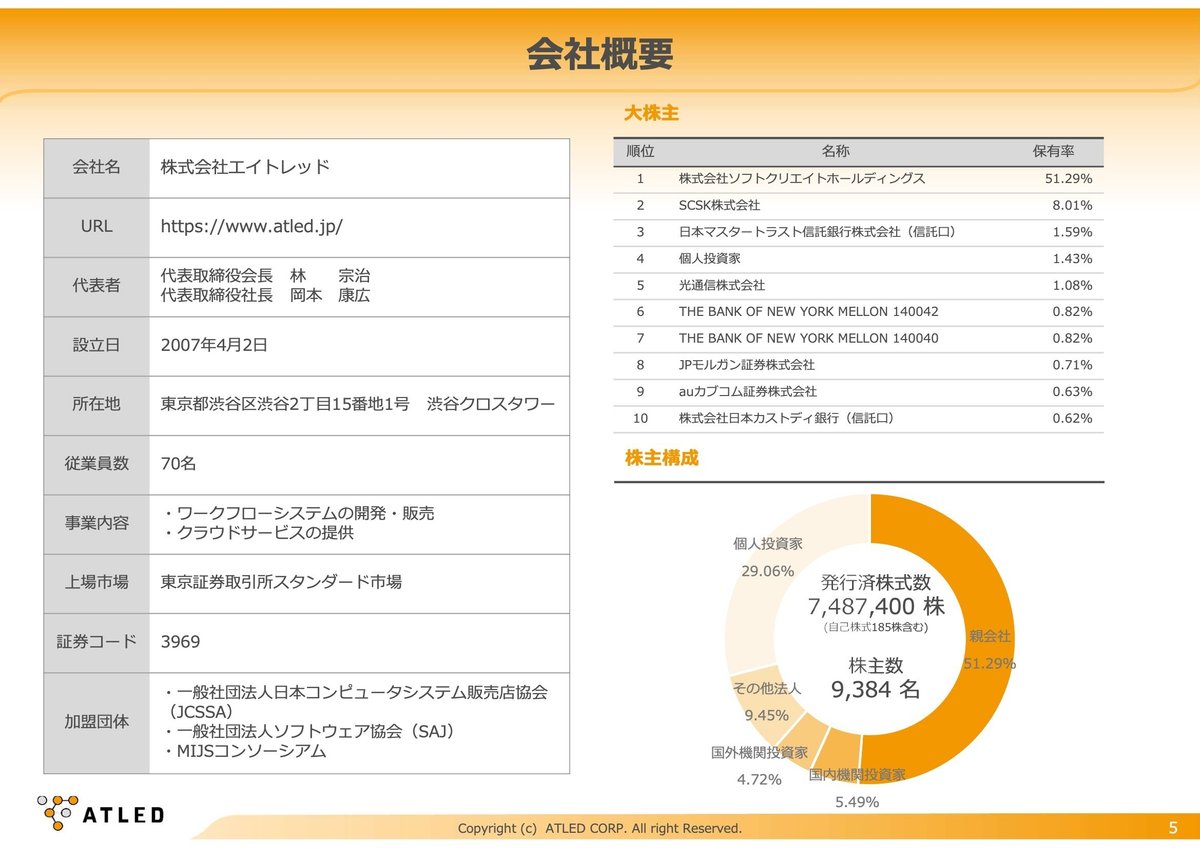Select 株式会社ソフトクリエイトホールディングス row
The height and width of the screenshot is (848, 1200).
[x=859, y=179]
